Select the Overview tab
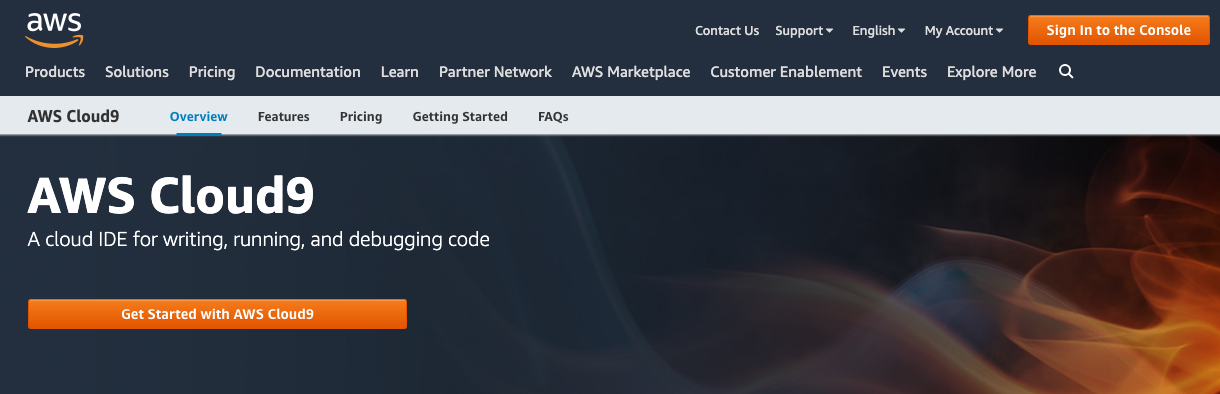 pos(199,117)
